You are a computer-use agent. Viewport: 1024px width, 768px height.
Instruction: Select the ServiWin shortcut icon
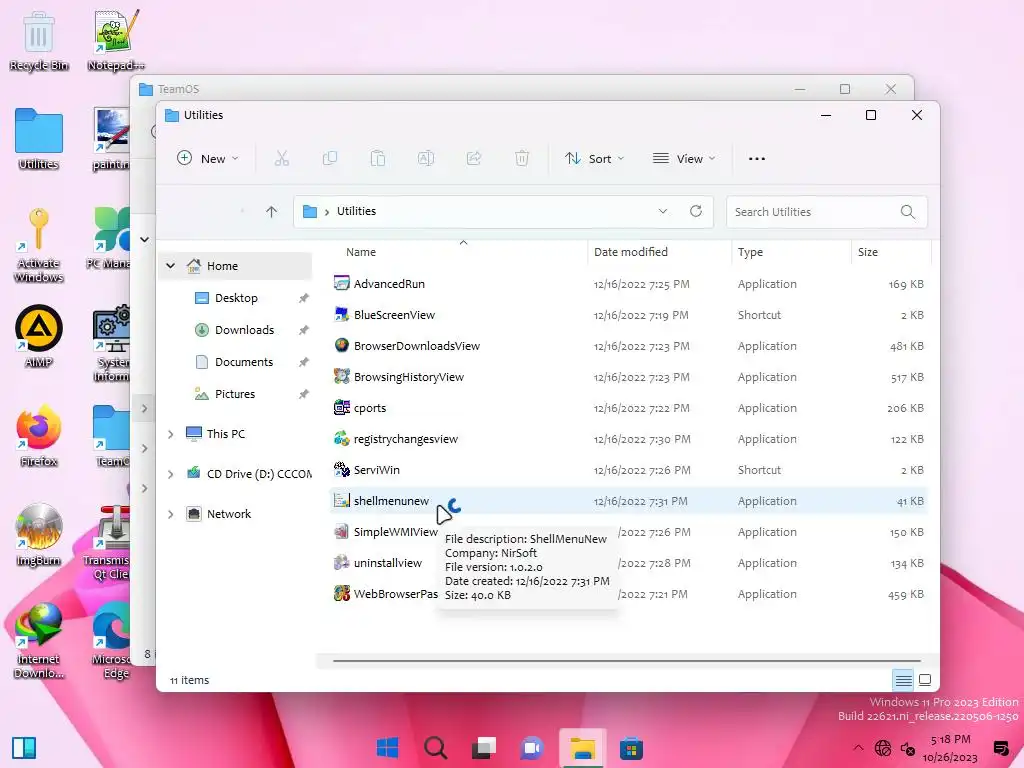(342, 470)
